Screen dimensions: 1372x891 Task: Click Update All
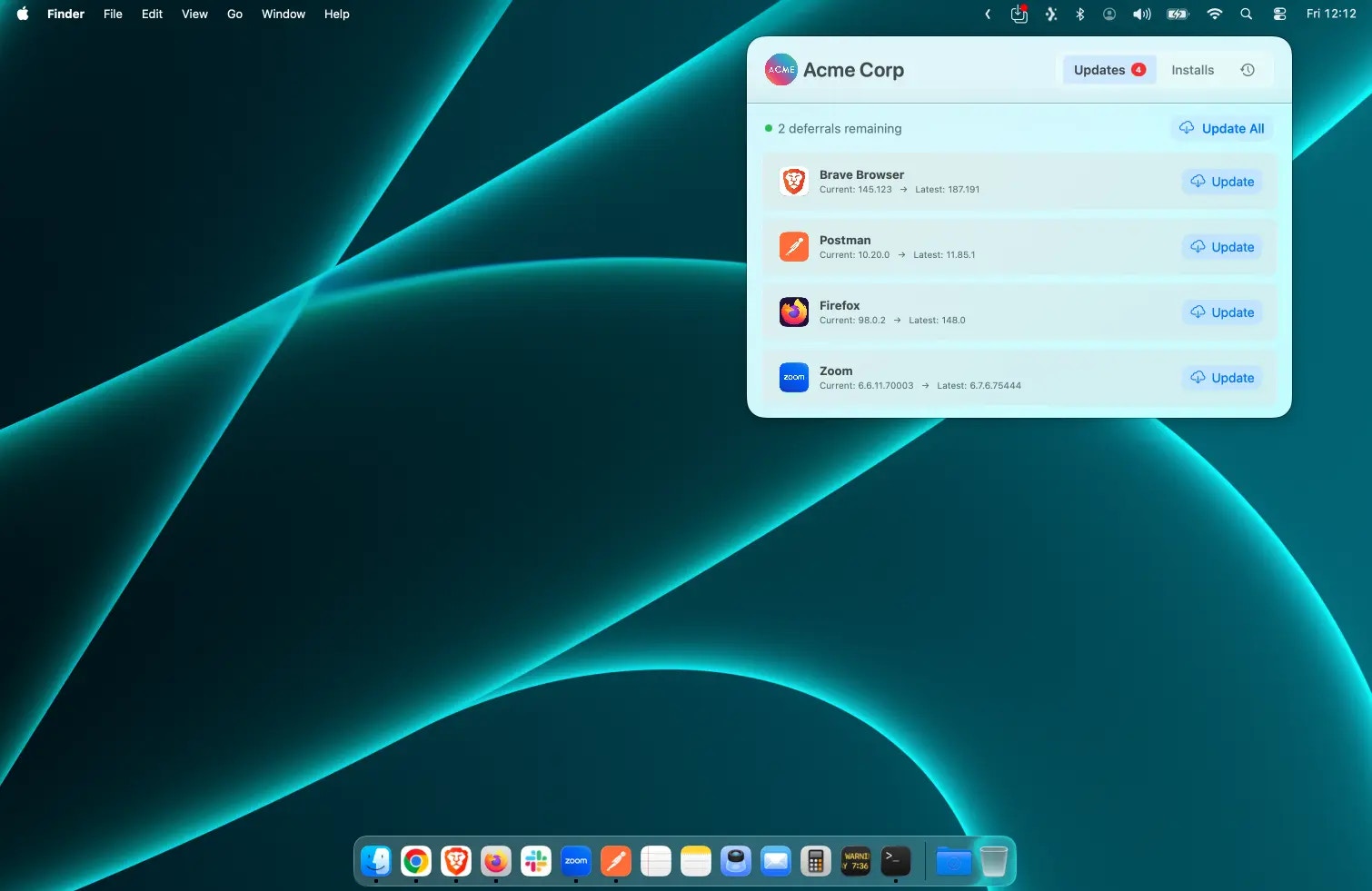coord(1221,128)
